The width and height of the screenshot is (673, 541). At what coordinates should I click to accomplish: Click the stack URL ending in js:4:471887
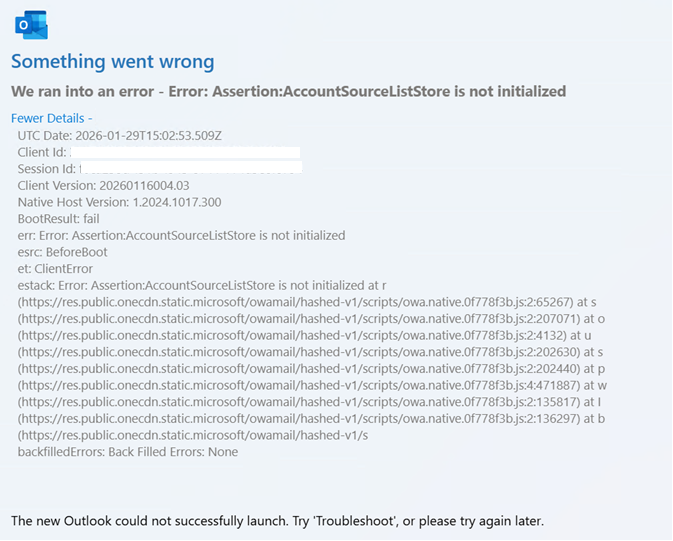pos(299,386)
